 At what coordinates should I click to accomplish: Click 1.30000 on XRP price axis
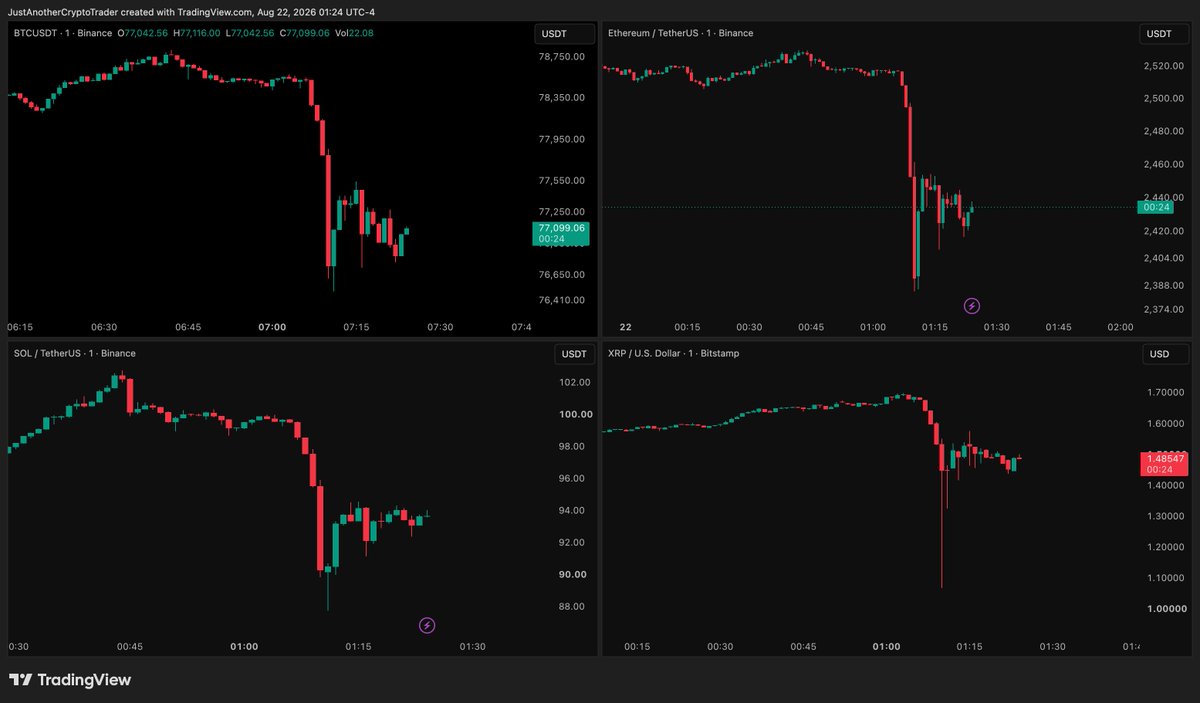[1165, 517]
